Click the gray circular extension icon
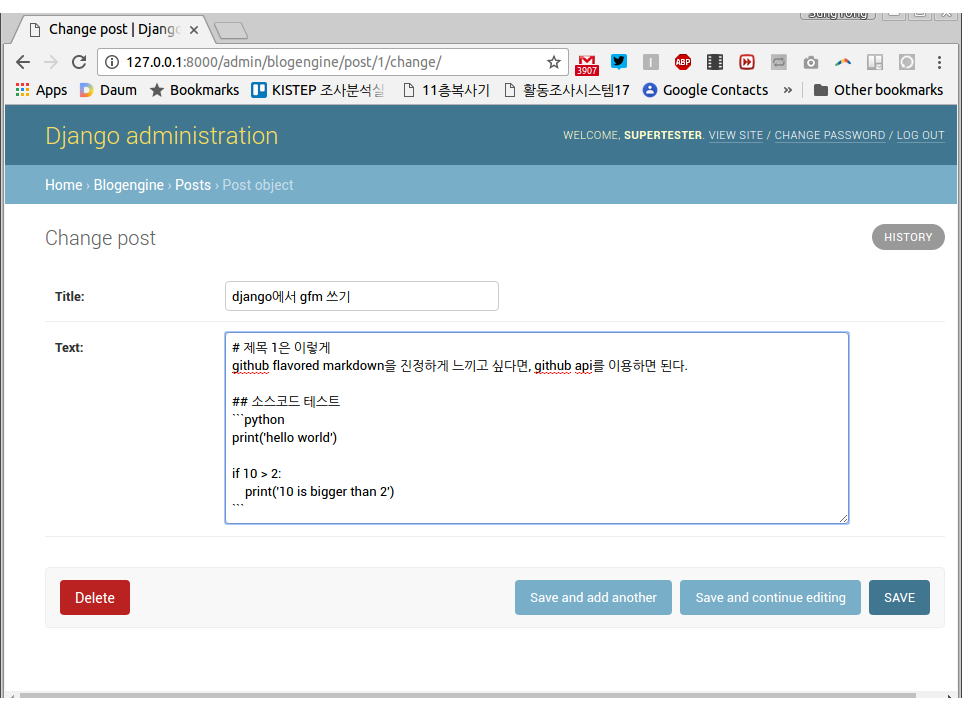This screenshot has width=962, height=711. [907, 62]
